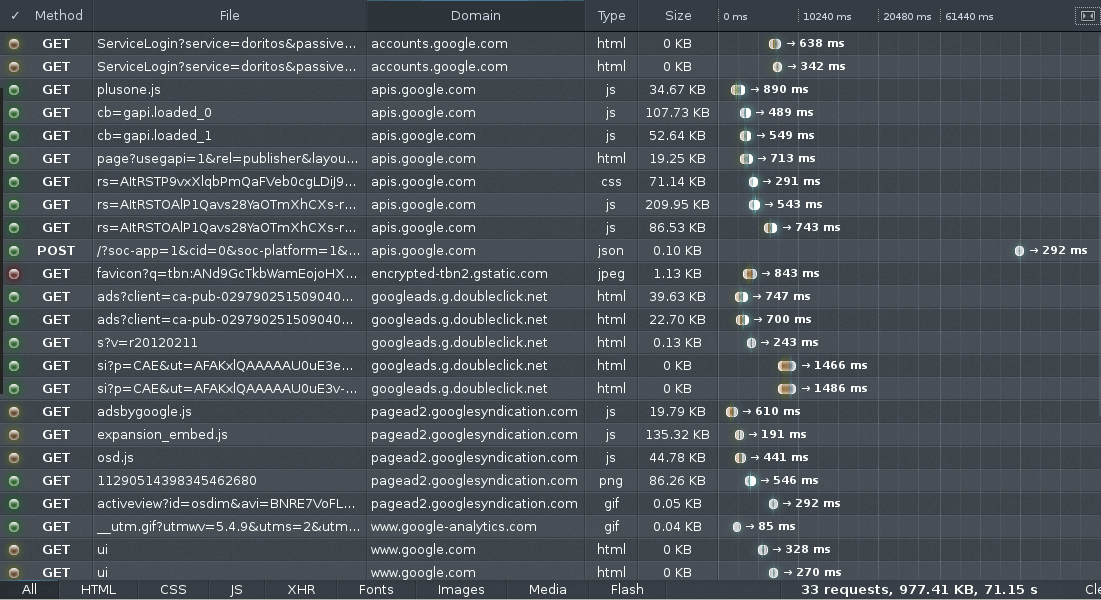Viewport: 1101px width, 600px height.
Task: Sort requests by File column header
Action: tap(230, 15)
